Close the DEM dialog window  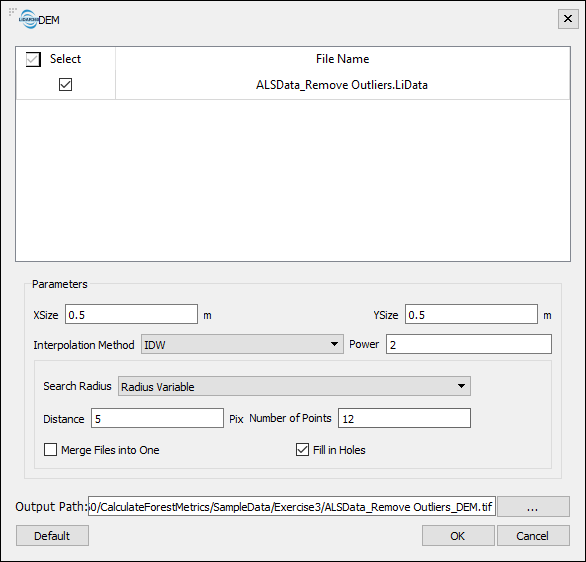[568, 19]
